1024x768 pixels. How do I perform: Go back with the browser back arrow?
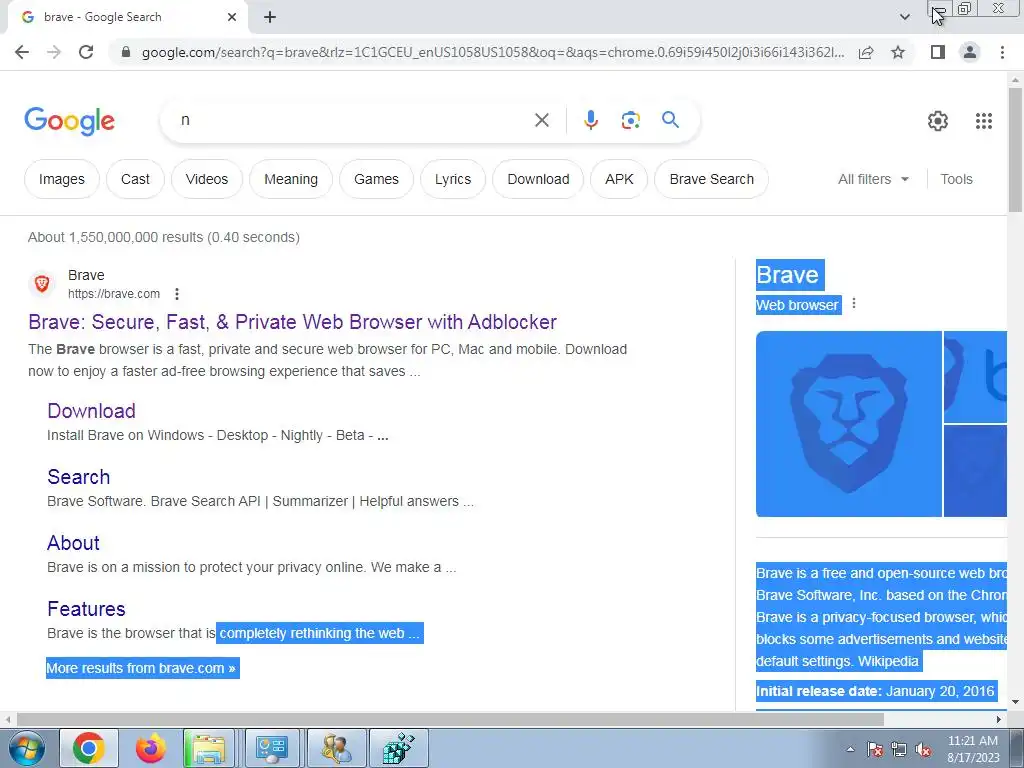pyautogui.click(x=22, y=52)
